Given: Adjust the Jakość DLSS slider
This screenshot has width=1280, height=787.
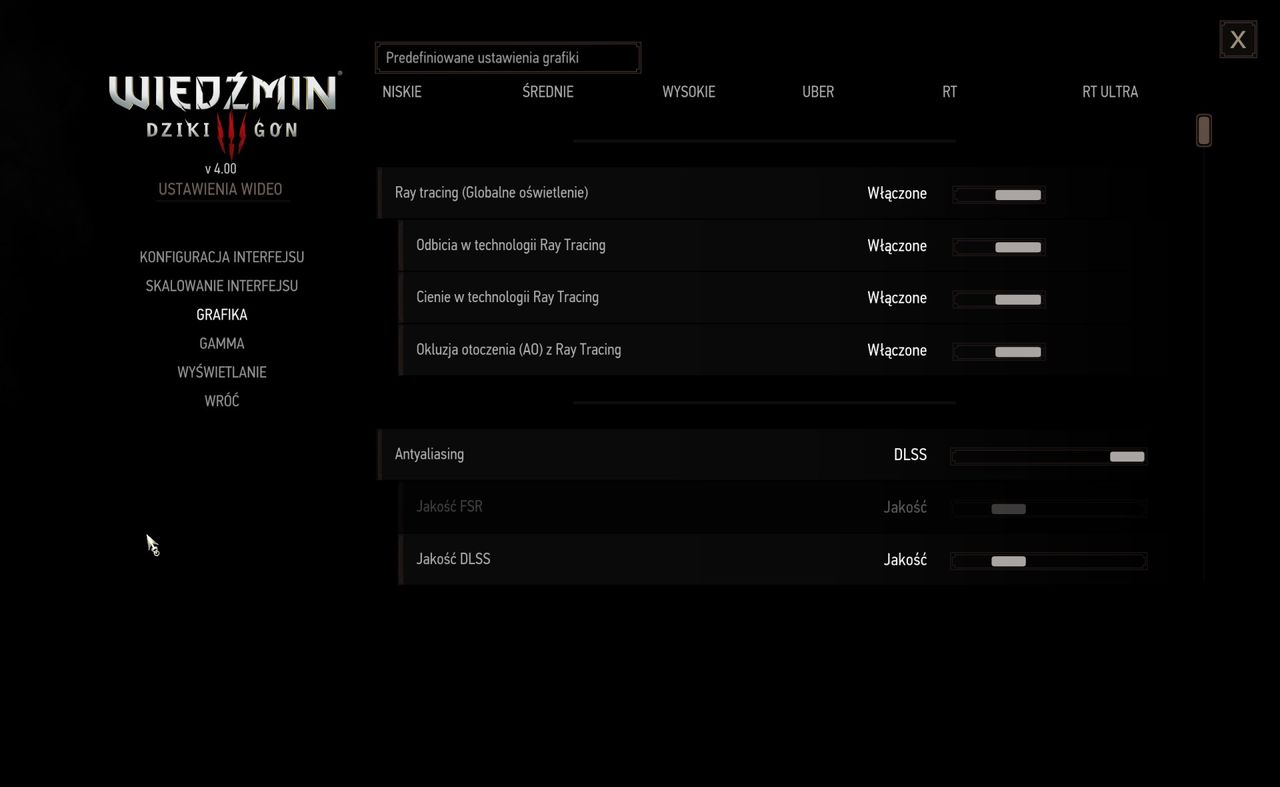Looking at the screenshot, I should pyautogui.click(x=1048, y=561).
